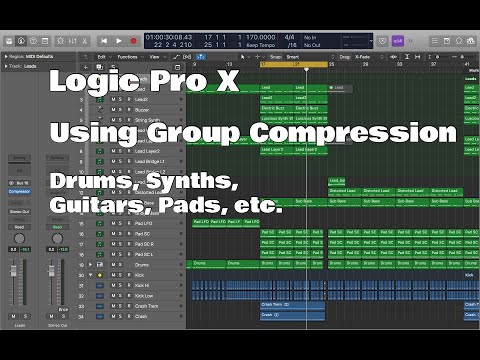Toggle the Inspector button in control bar

[x=21, y=41]
